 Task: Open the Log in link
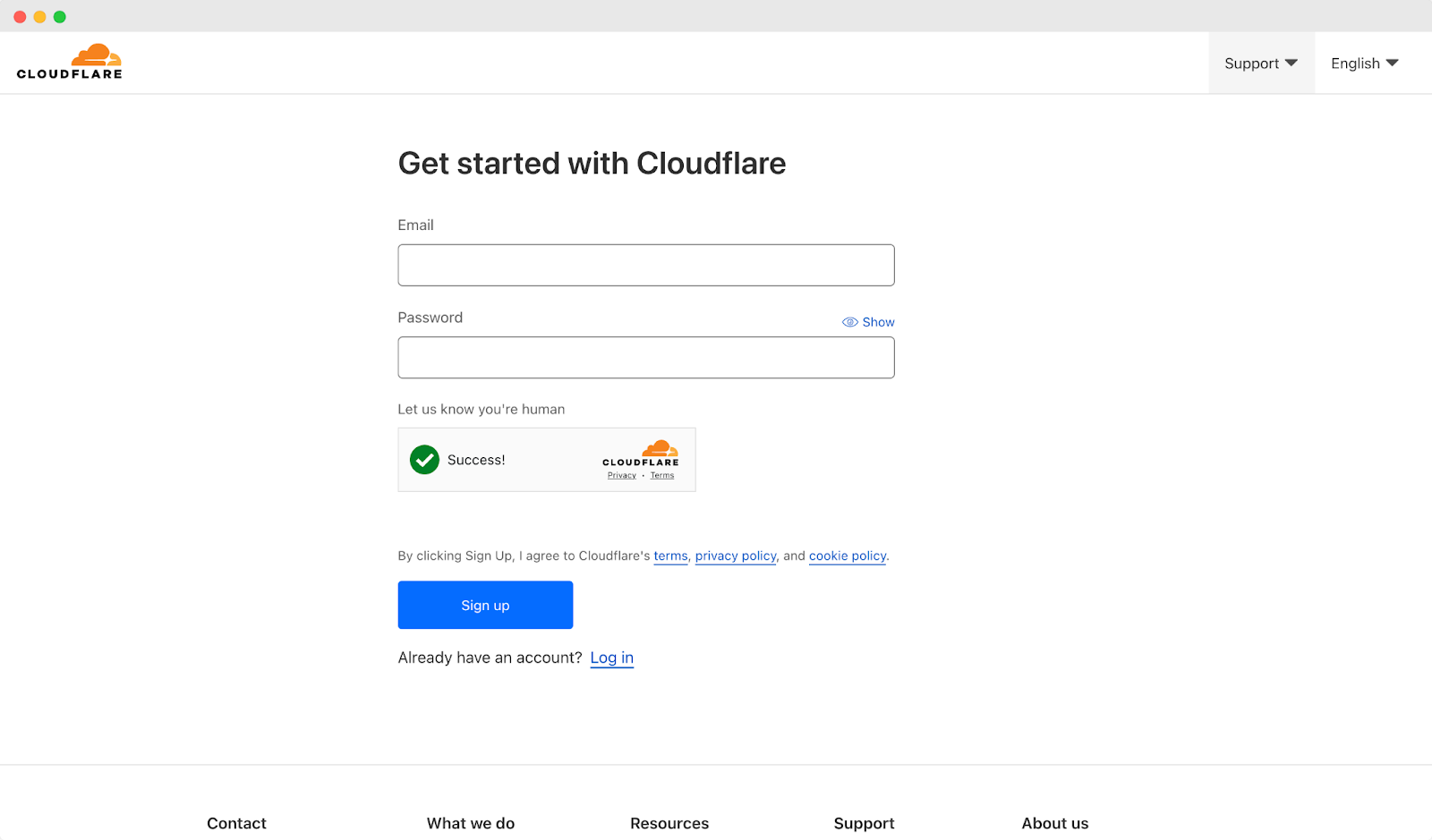611,658
